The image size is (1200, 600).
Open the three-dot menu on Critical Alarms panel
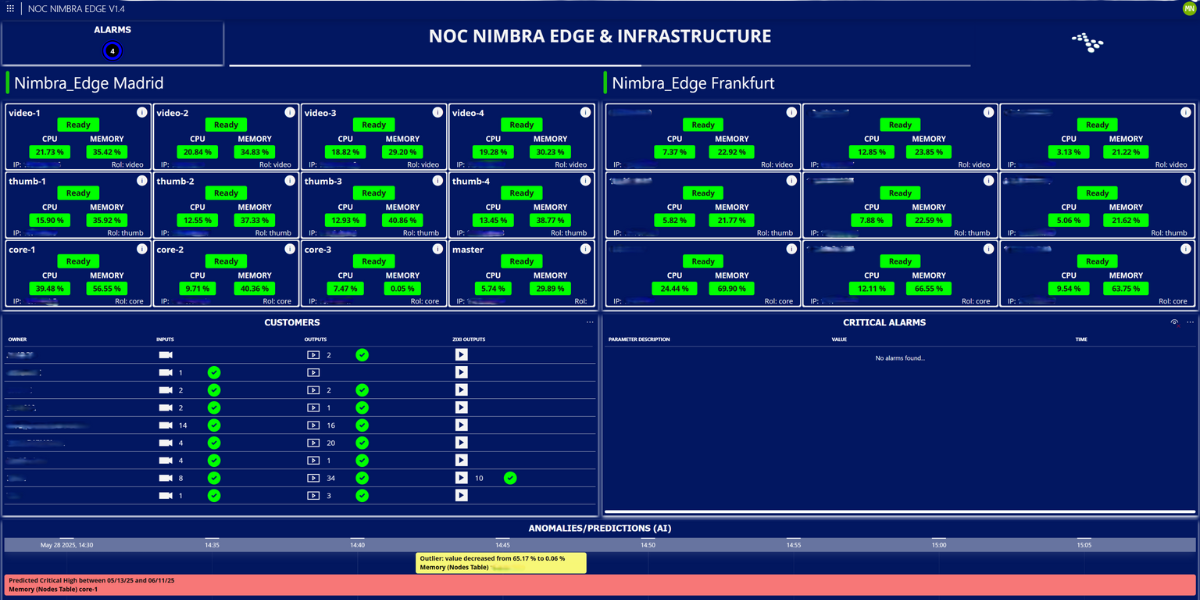click(x=1190, y=322)
